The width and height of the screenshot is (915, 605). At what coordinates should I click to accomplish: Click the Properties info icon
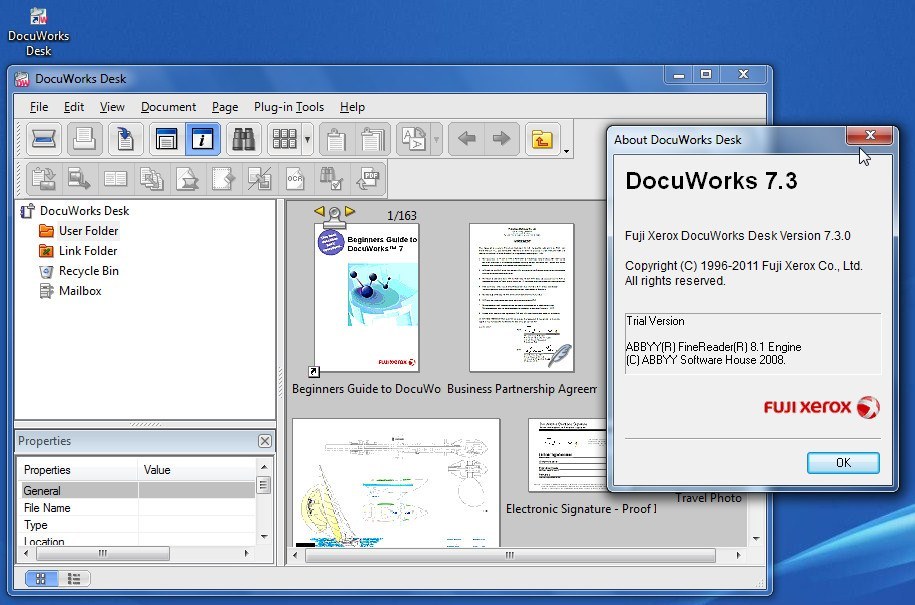point(201,139)
